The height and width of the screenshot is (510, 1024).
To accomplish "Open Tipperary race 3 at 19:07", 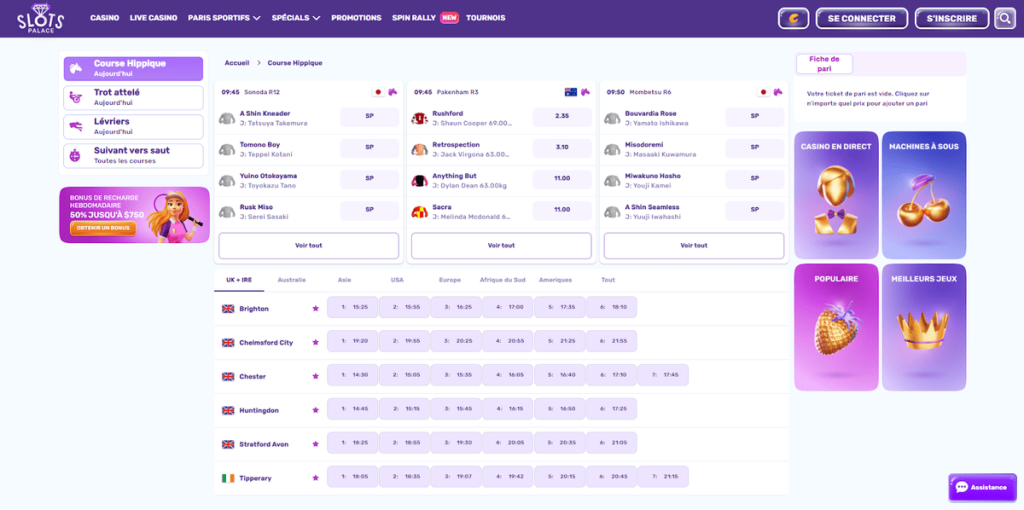I will [x=456, y=477].
